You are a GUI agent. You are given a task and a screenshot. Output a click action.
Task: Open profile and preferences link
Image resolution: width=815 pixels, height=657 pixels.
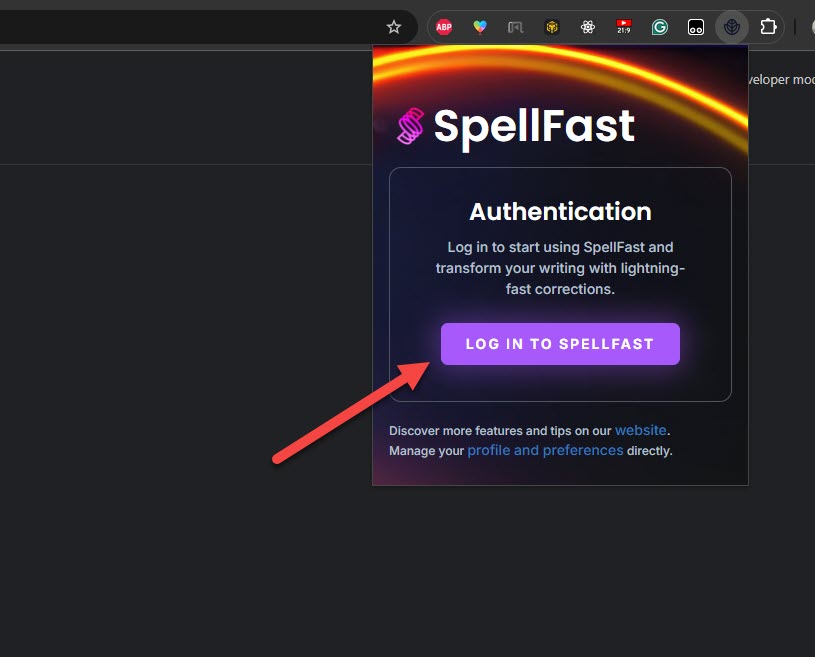coord(545,450)
